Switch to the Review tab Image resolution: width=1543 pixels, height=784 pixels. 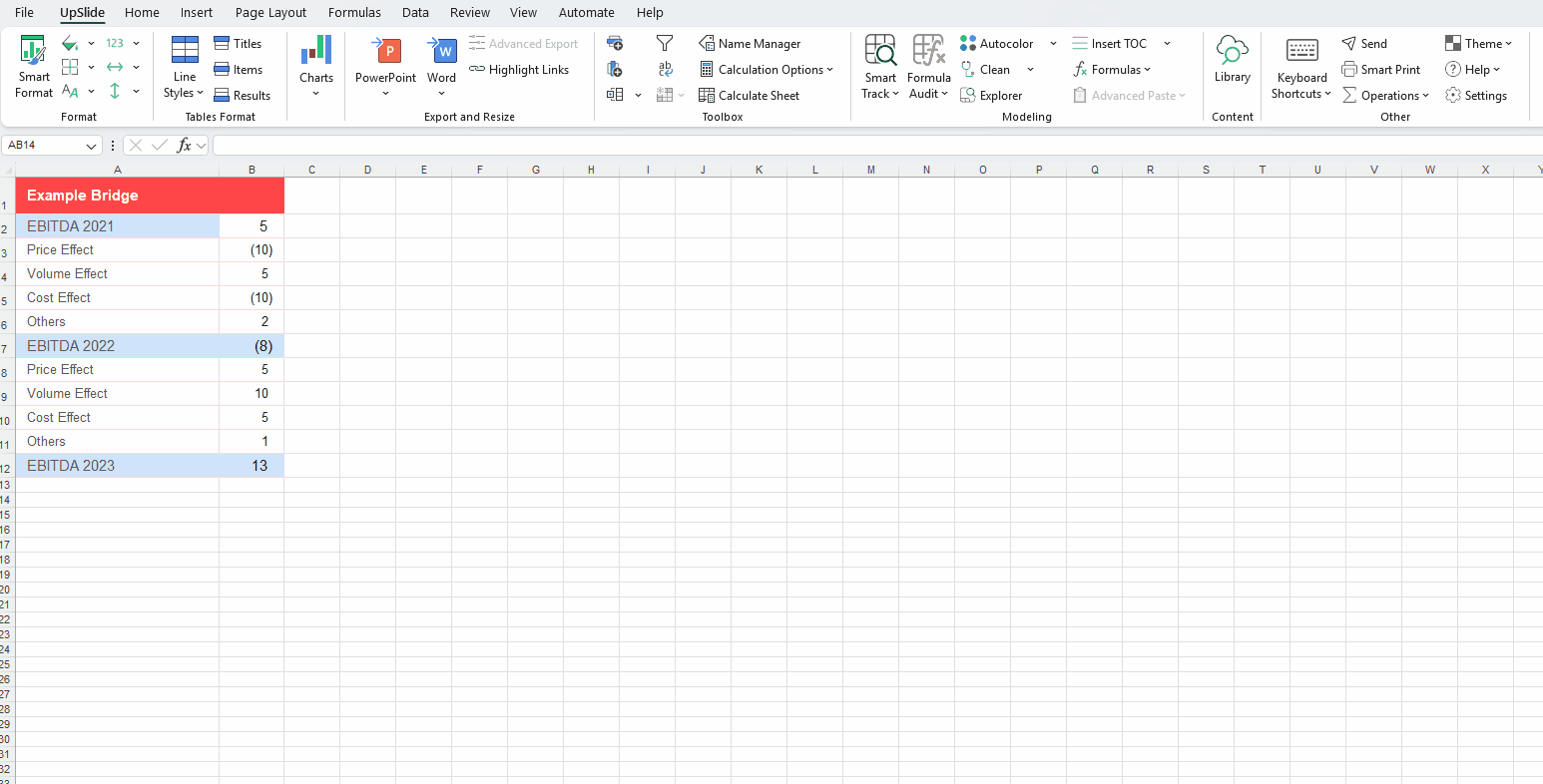pyautogui.click(x=470, y=13)
